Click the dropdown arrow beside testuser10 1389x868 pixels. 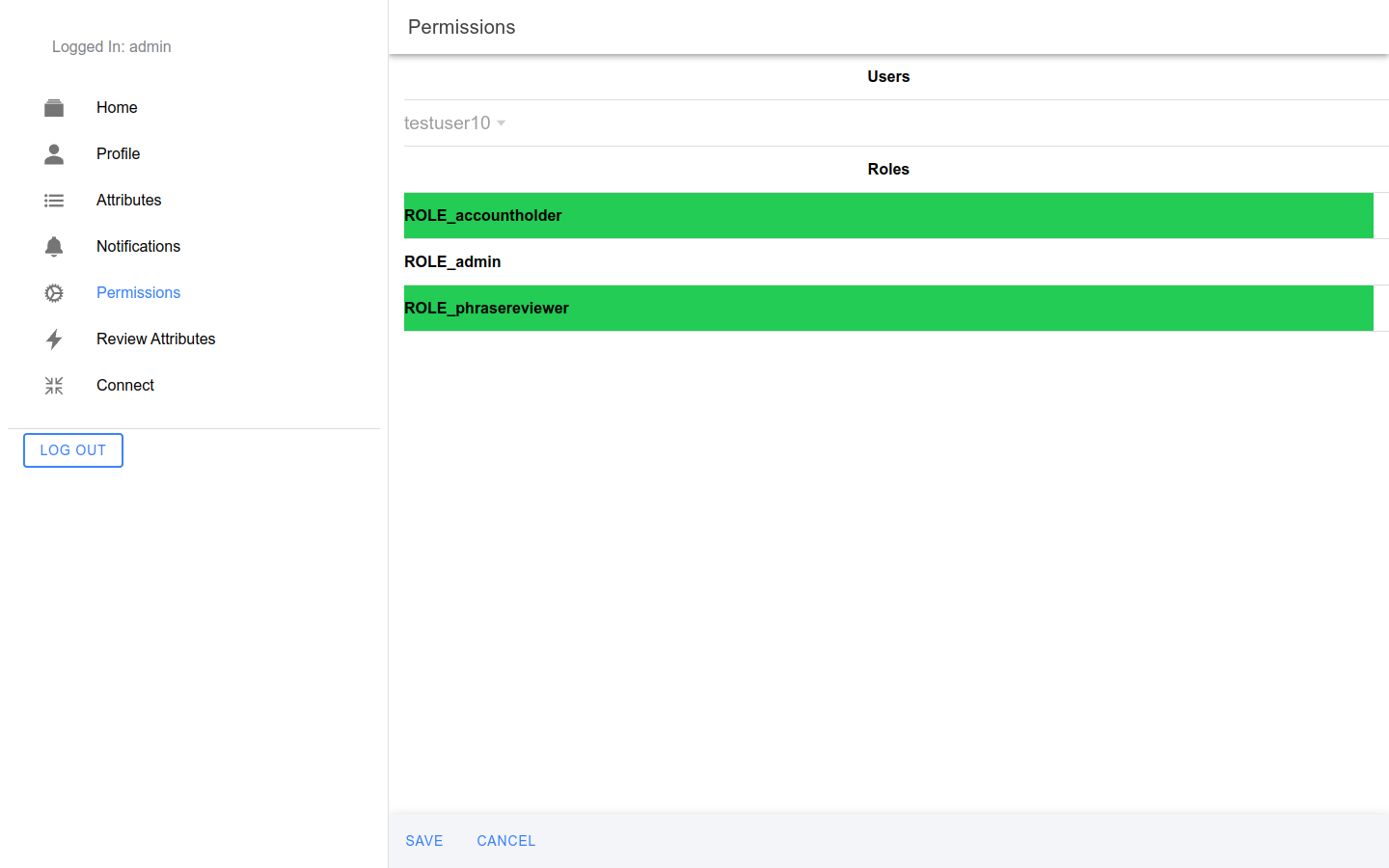pyautogui.click(x=501, y=123)
